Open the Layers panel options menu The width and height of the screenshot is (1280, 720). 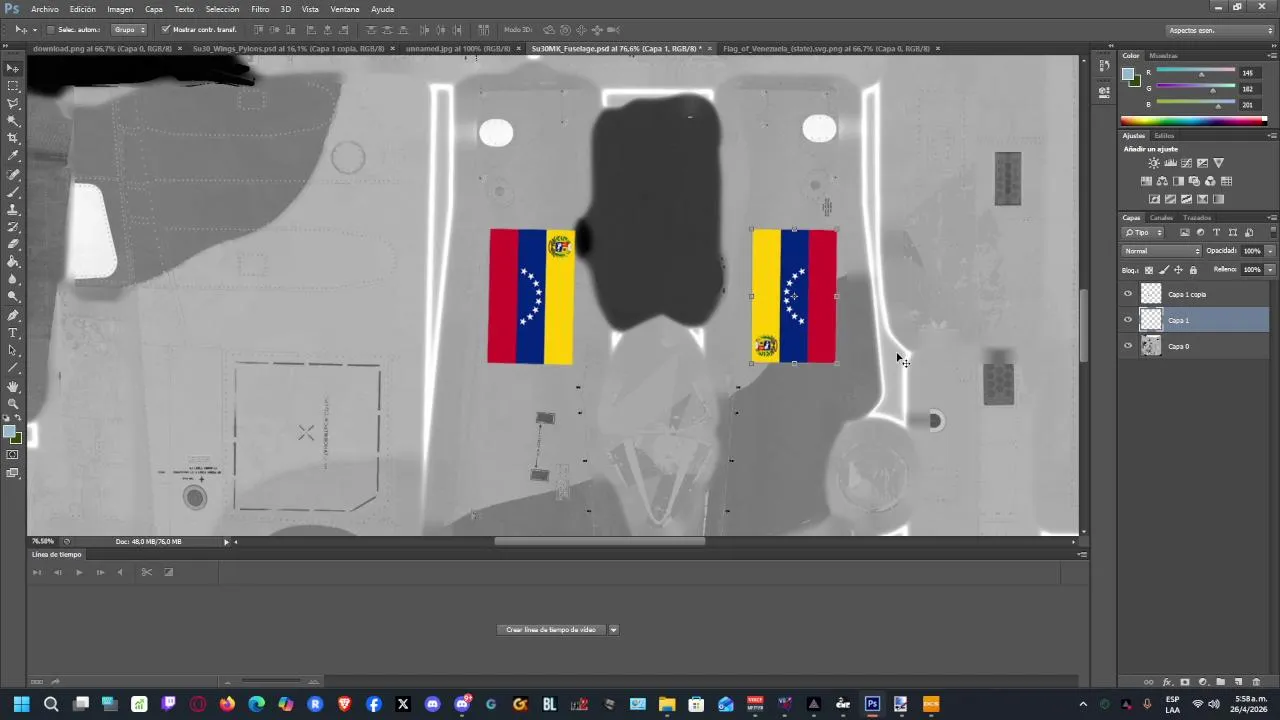coord(1272,218)
